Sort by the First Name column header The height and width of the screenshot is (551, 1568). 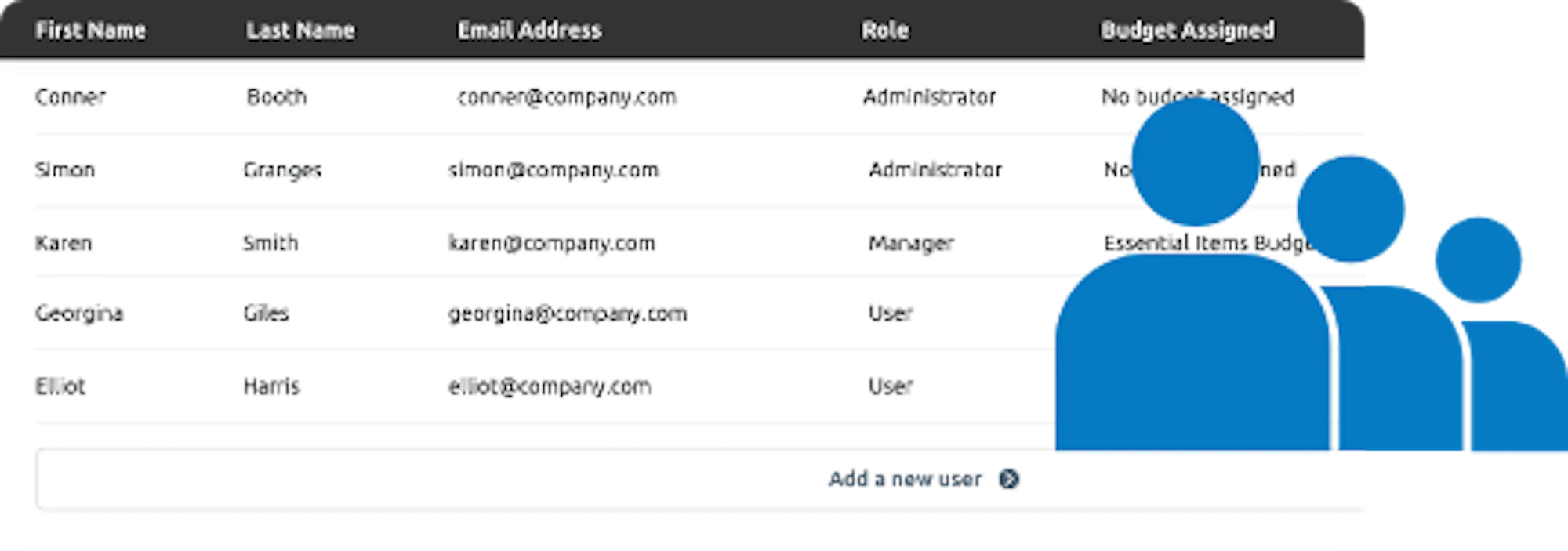pos(90,31)
